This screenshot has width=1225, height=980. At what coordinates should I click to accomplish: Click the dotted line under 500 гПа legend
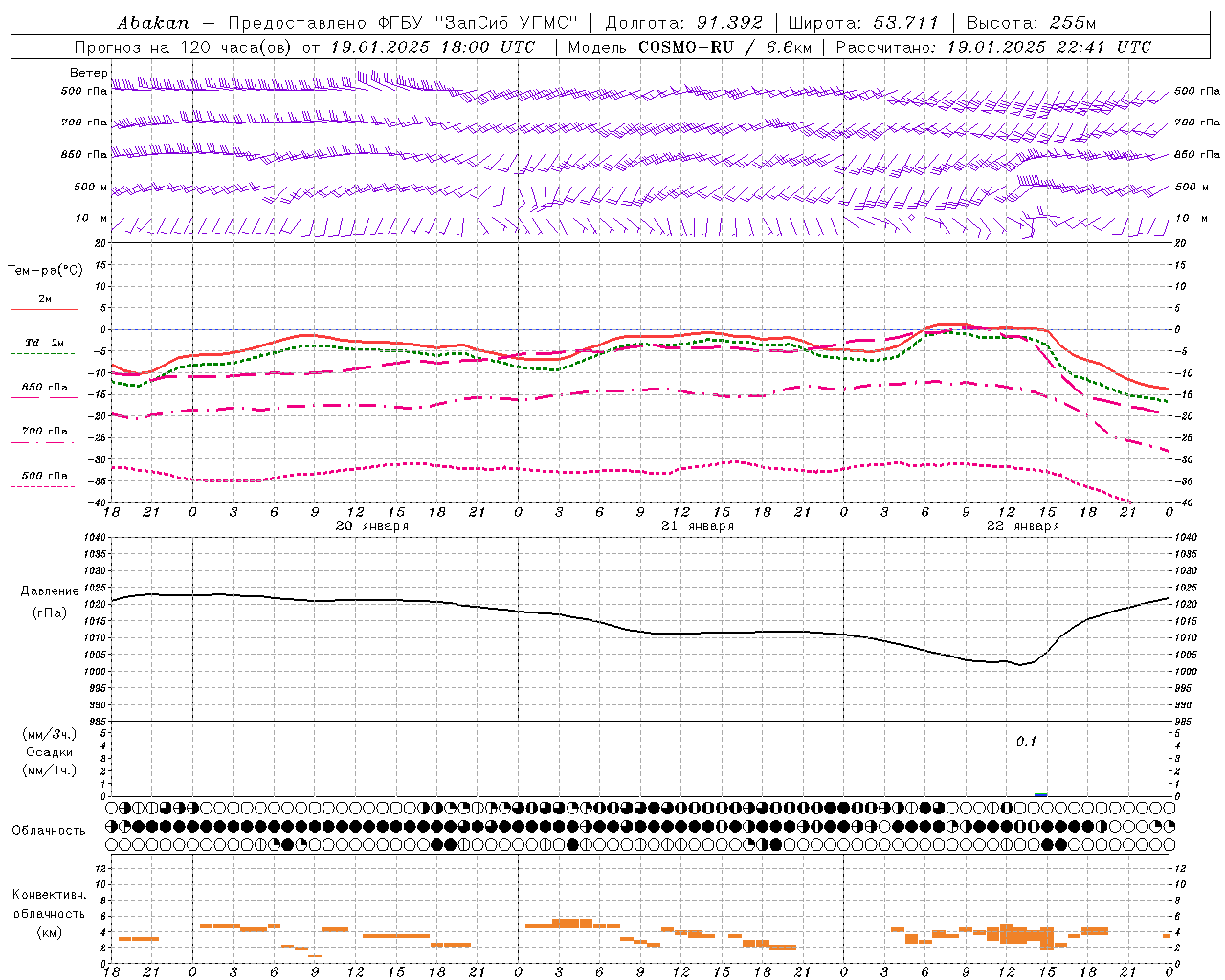pyautogui.click(x=42, y=486)
